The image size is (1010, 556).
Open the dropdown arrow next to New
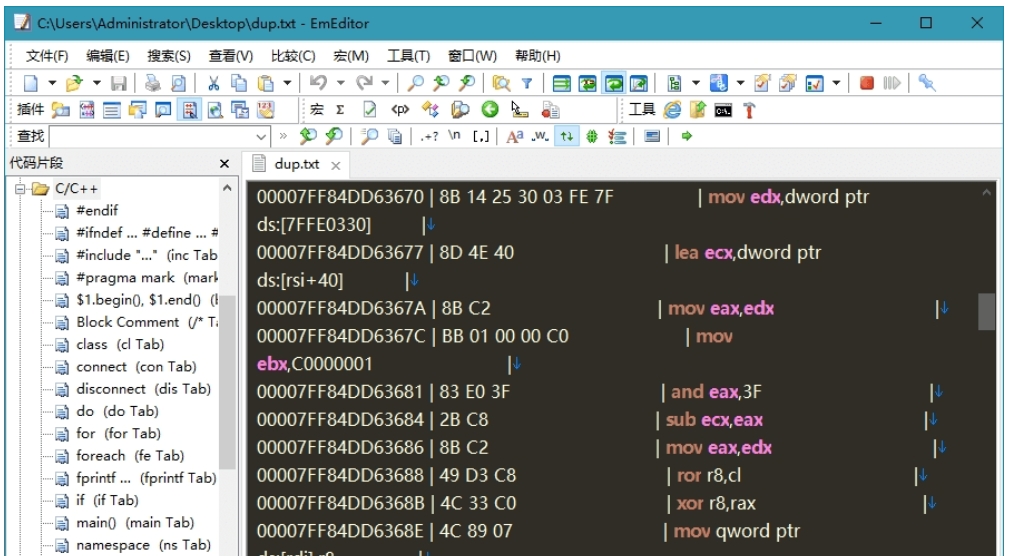coord(52,83)
